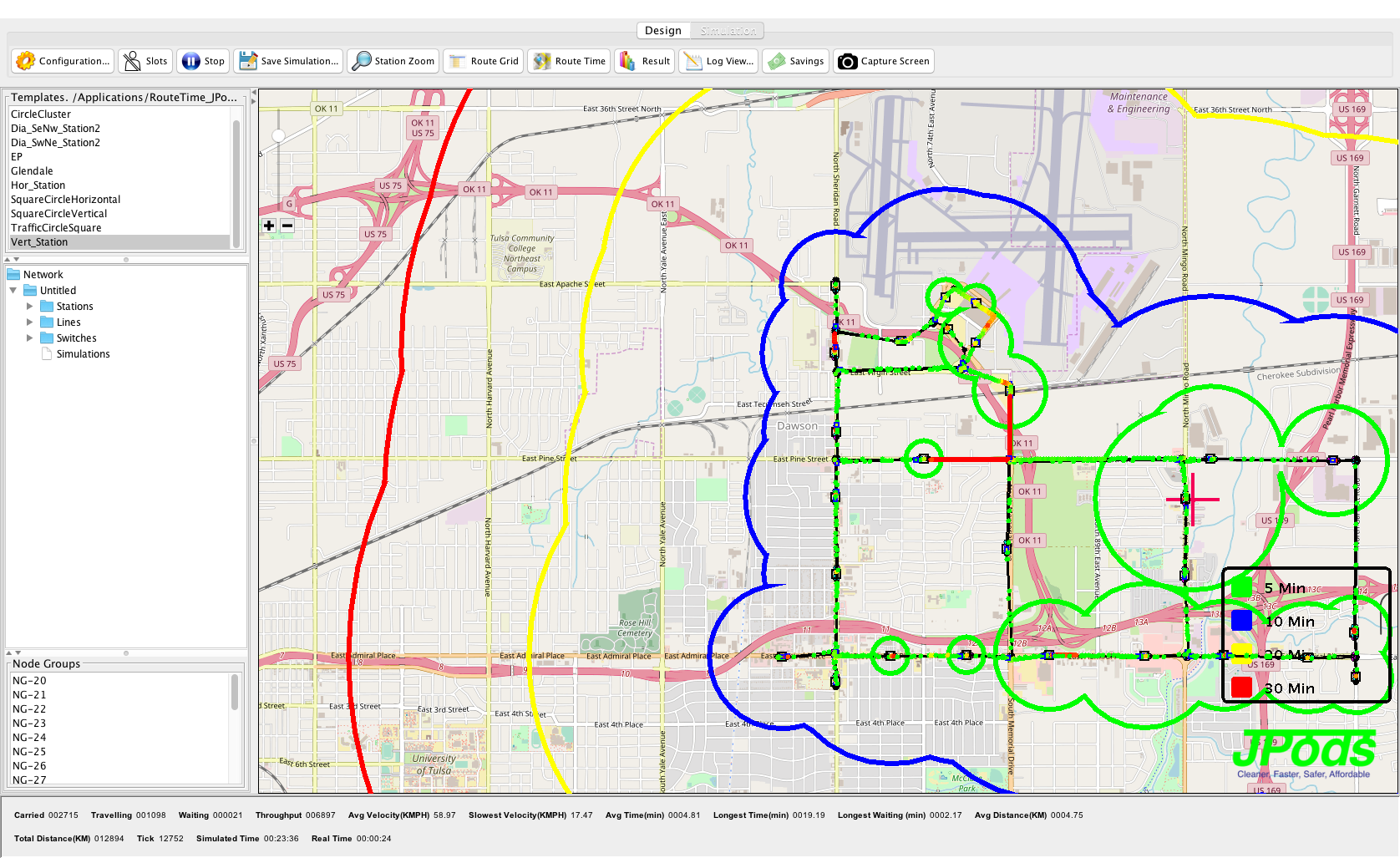Activate the Station Zoom magnifier
Image resolution: width=1400 pixels, height=858 pixels.
tap(362, 61)
